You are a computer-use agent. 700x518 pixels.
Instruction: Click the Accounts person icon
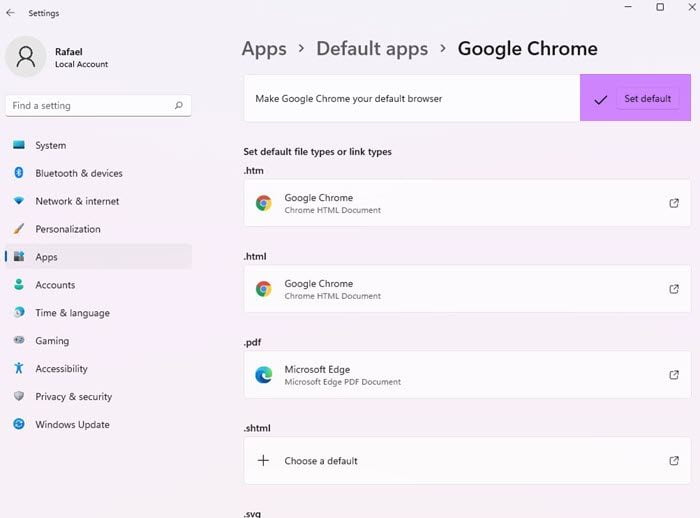click(x=19, y=284)
